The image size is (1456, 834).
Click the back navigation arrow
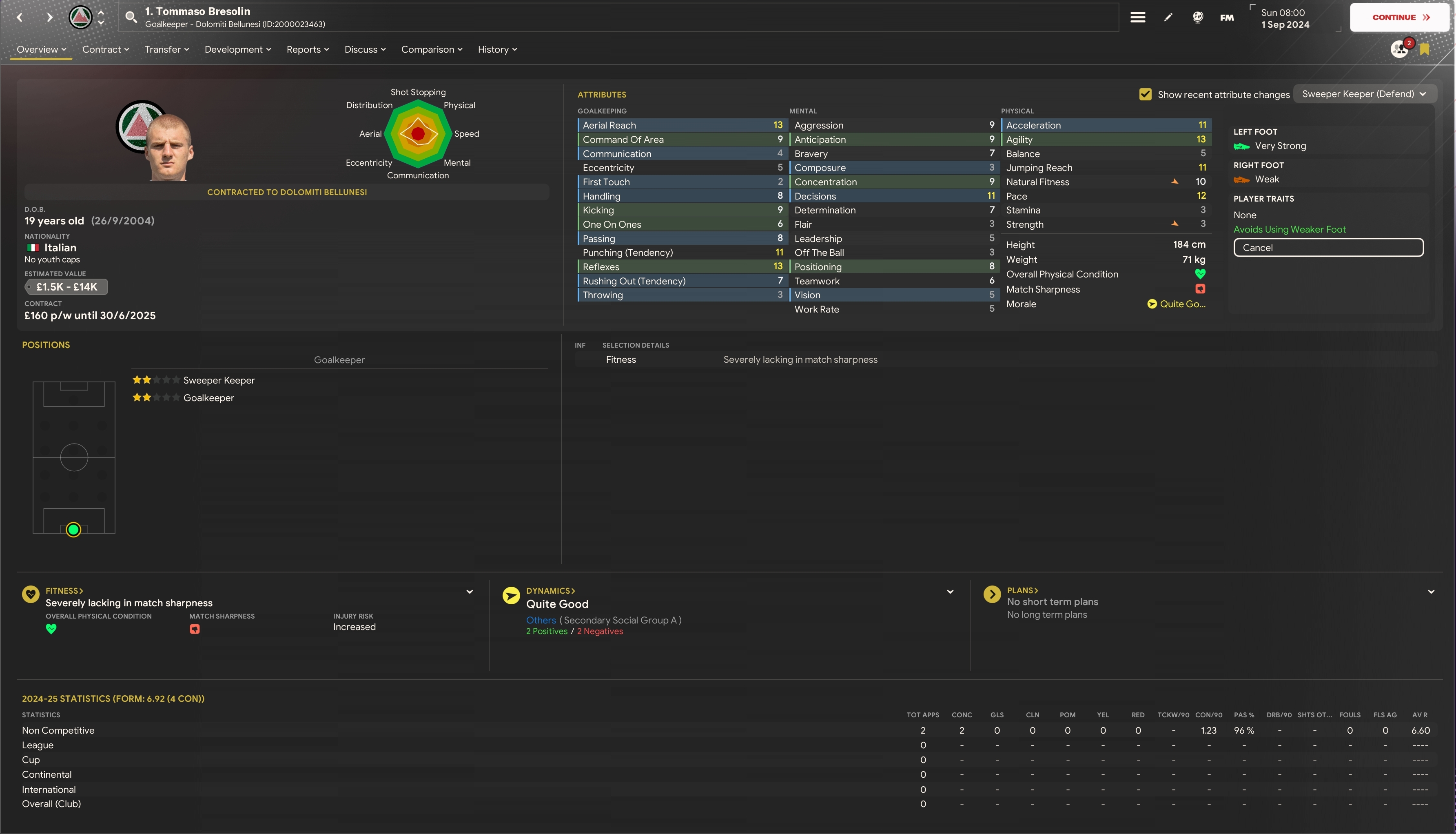[20, 17]
